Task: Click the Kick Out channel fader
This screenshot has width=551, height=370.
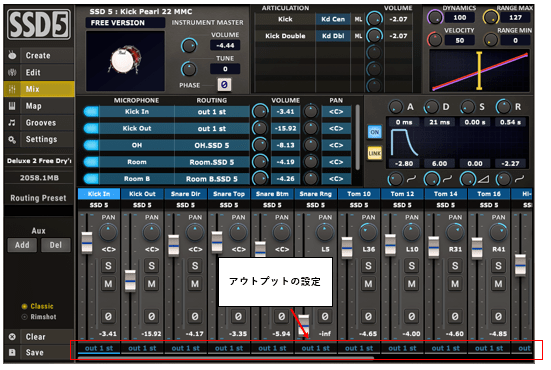Action: click(130, 280)
